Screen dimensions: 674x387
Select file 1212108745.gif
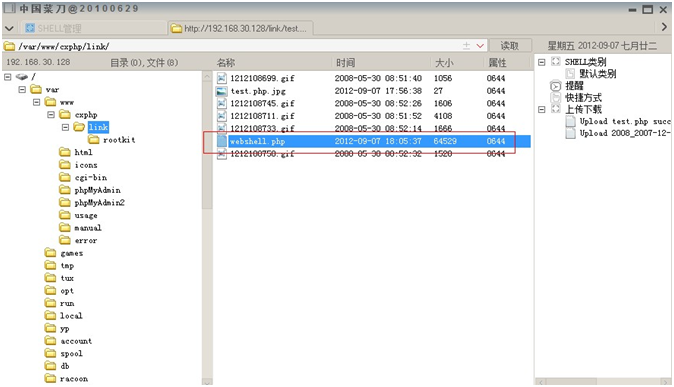coord(262,103)
